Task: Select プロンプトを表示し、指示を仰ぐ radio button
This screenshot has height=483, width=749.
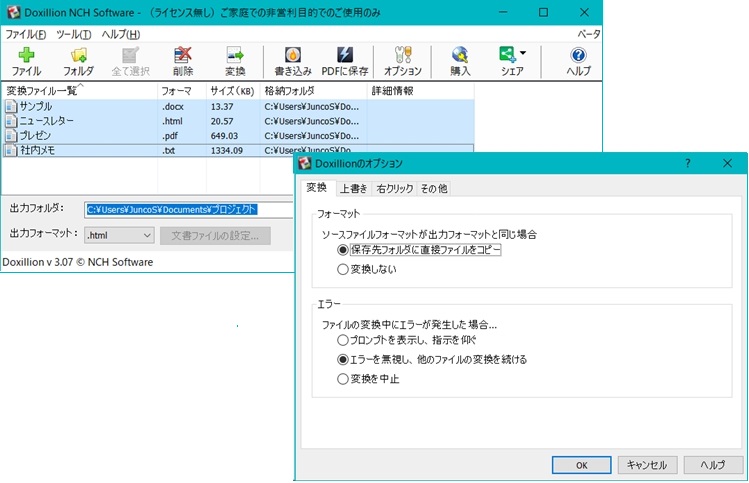Action: pyautogui.click(x=342, y=340)
